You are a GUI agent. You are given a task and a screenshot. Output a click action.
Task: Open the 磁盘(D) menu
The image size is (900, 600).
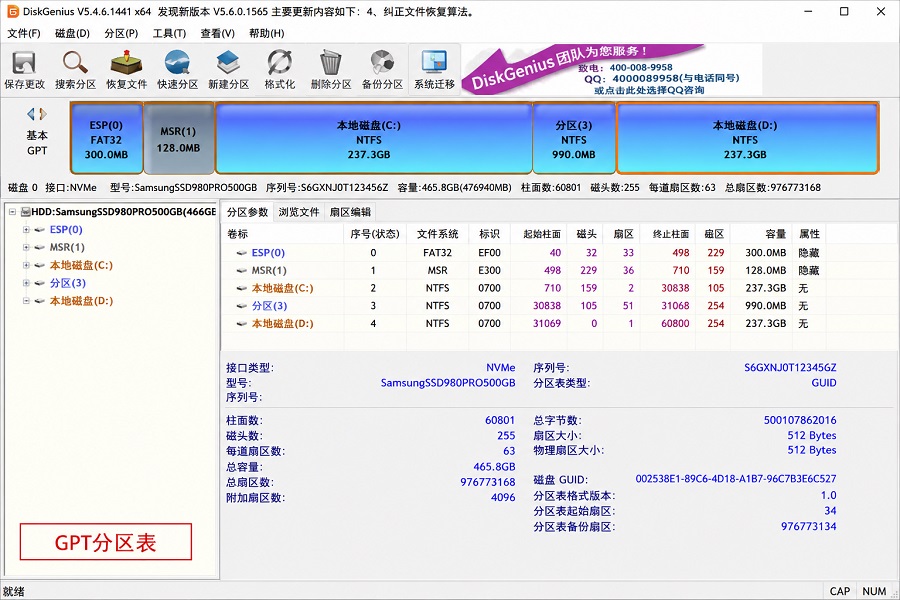click(72, 33)
